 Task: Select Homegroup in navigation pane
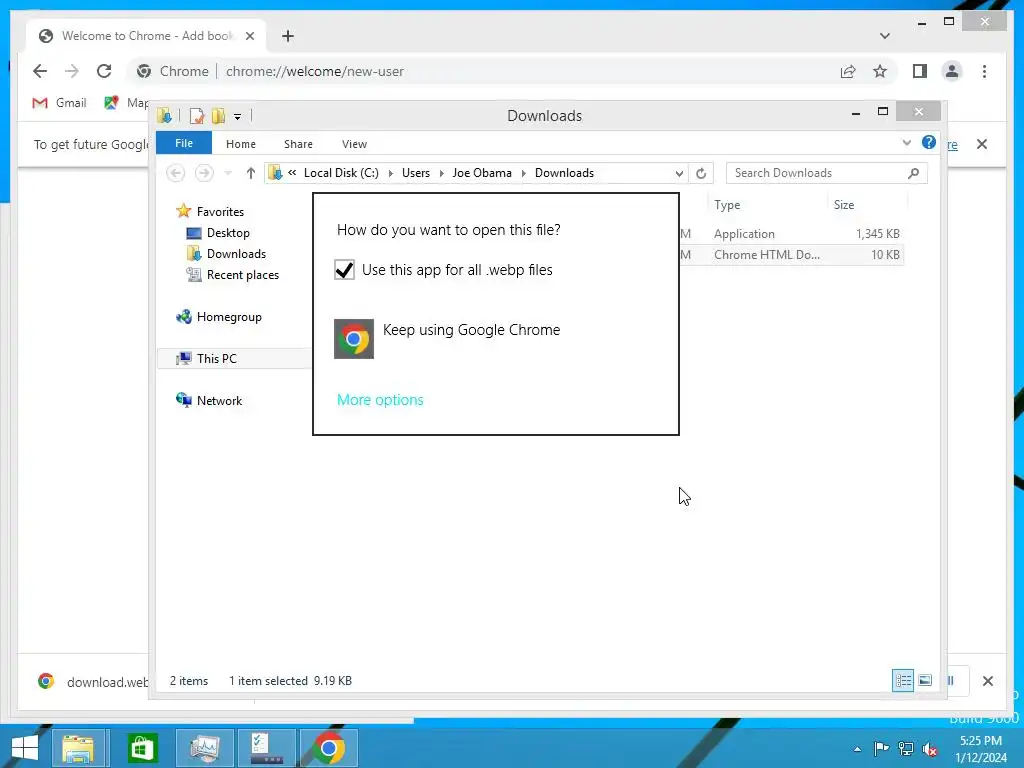(229, 317)
